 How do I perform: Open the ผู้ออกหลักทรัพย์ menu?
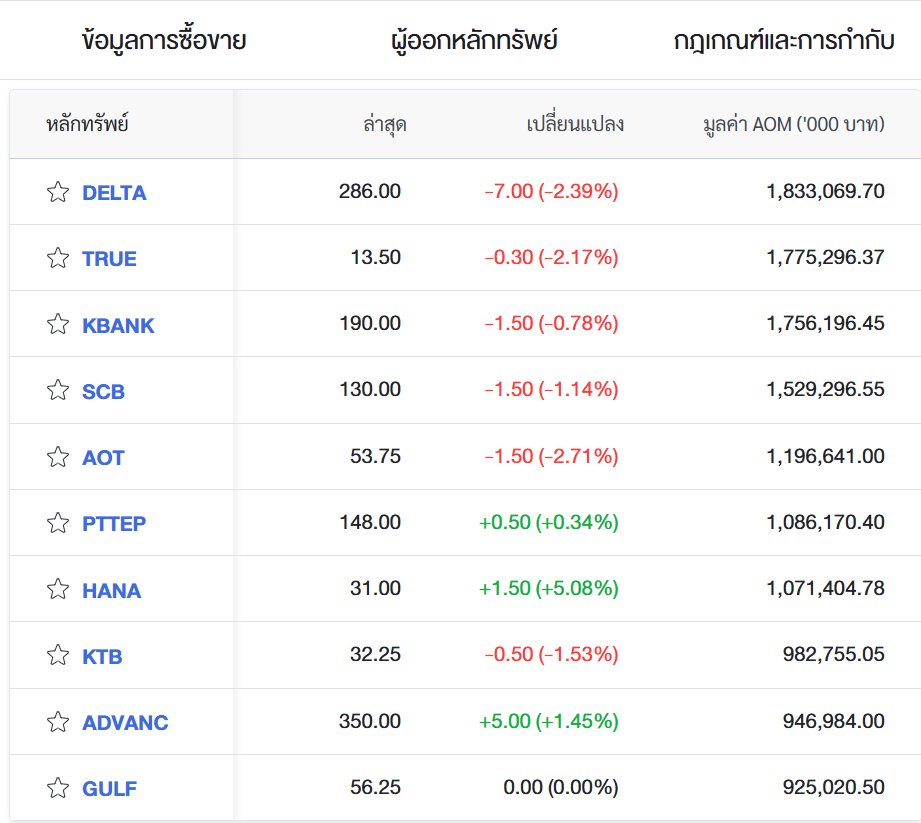coord(474,41)
